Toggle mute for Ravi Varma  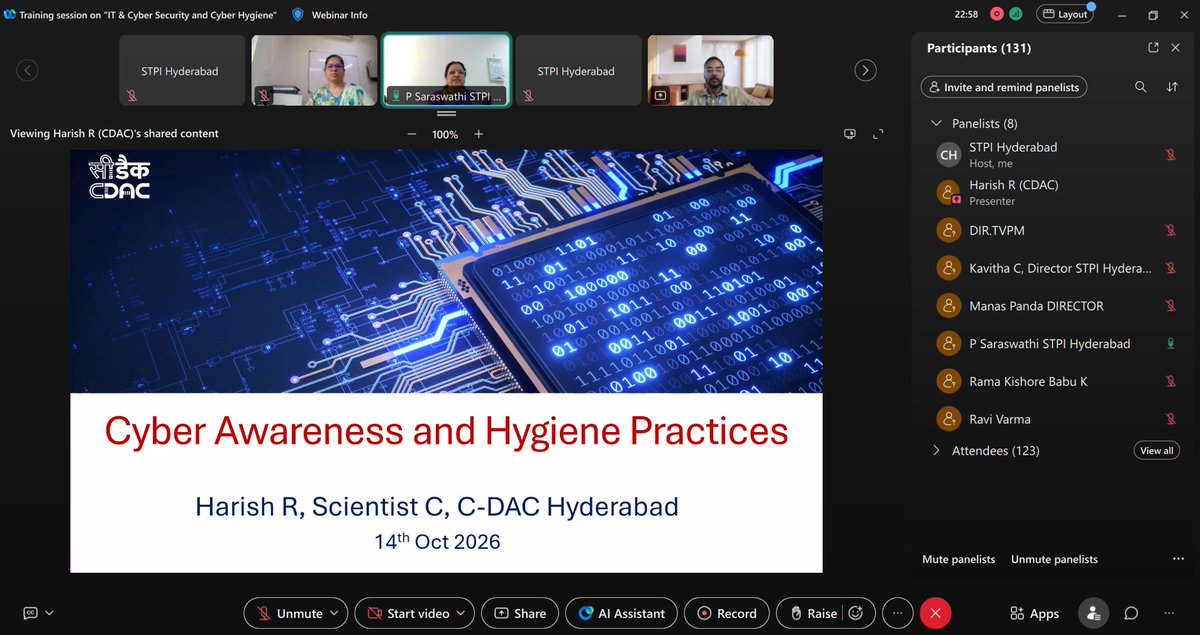(1170, 419)
